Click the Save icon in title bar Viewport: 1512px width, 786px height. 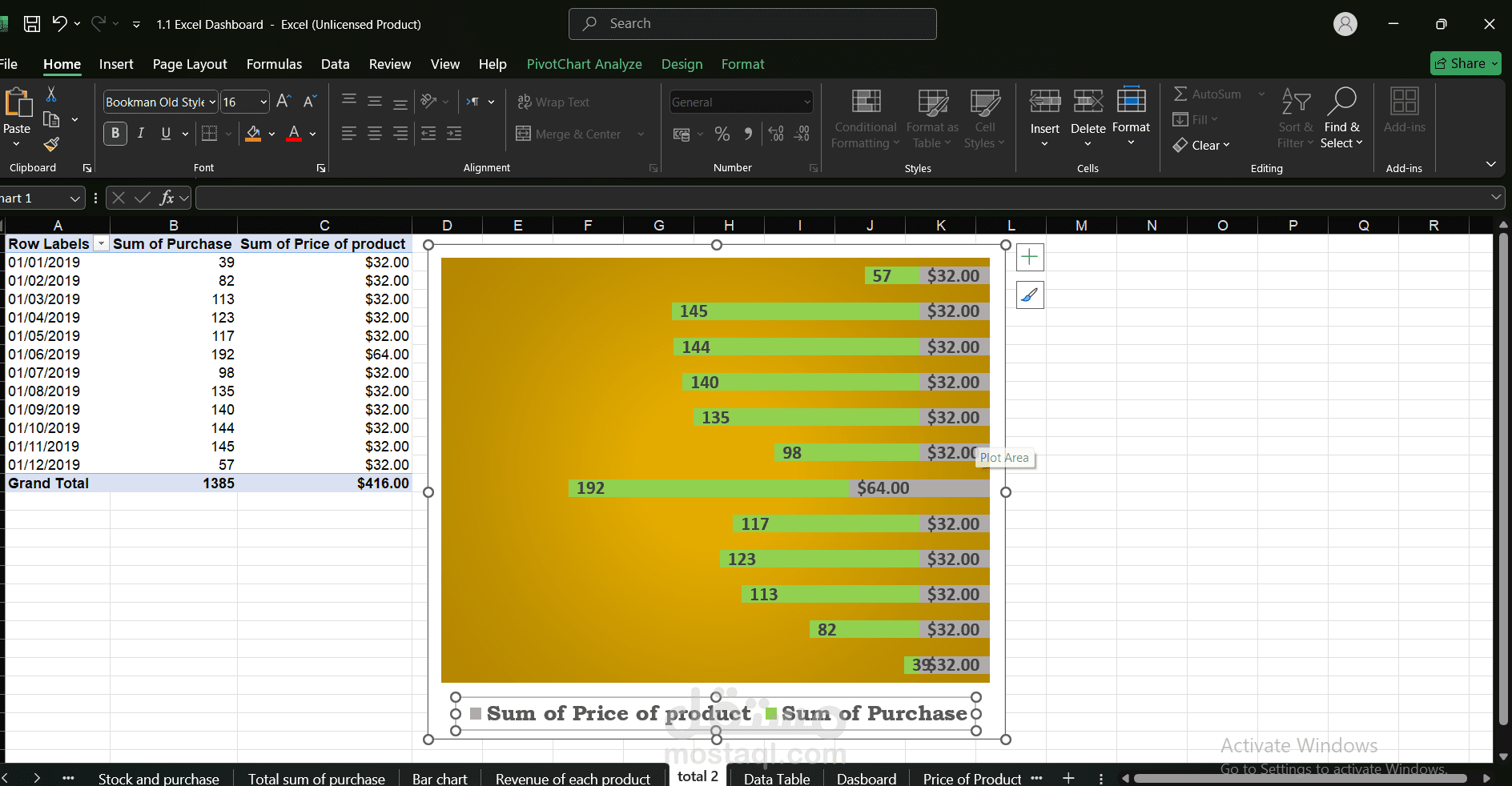coord(32,24)
